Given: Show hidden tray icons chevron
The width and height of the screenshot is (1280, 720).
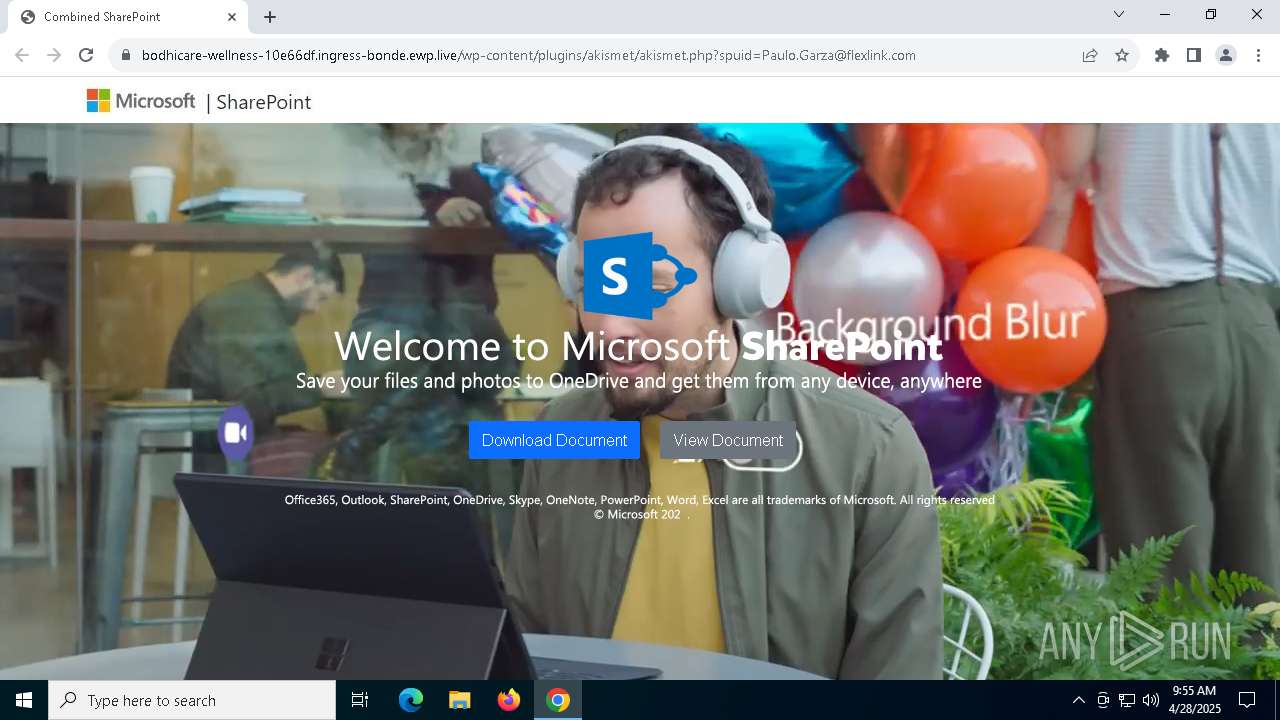Looking at the screenshot, I should coord(1078,700).
